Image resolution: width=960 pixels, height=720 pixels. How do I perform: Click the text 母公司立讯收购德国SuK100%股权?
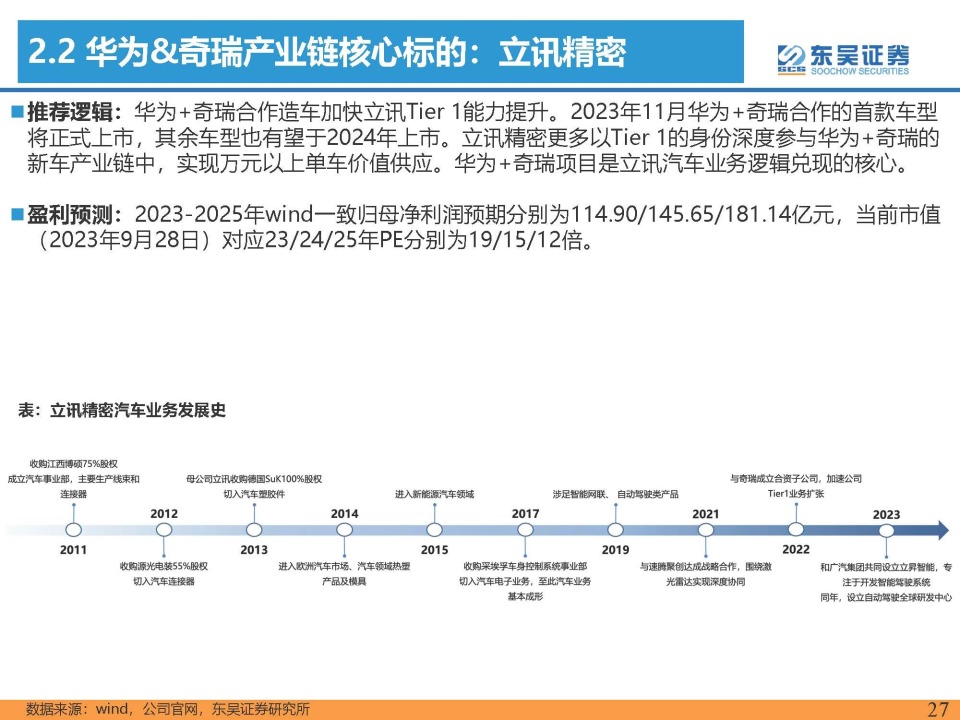(x=254, y=479)
